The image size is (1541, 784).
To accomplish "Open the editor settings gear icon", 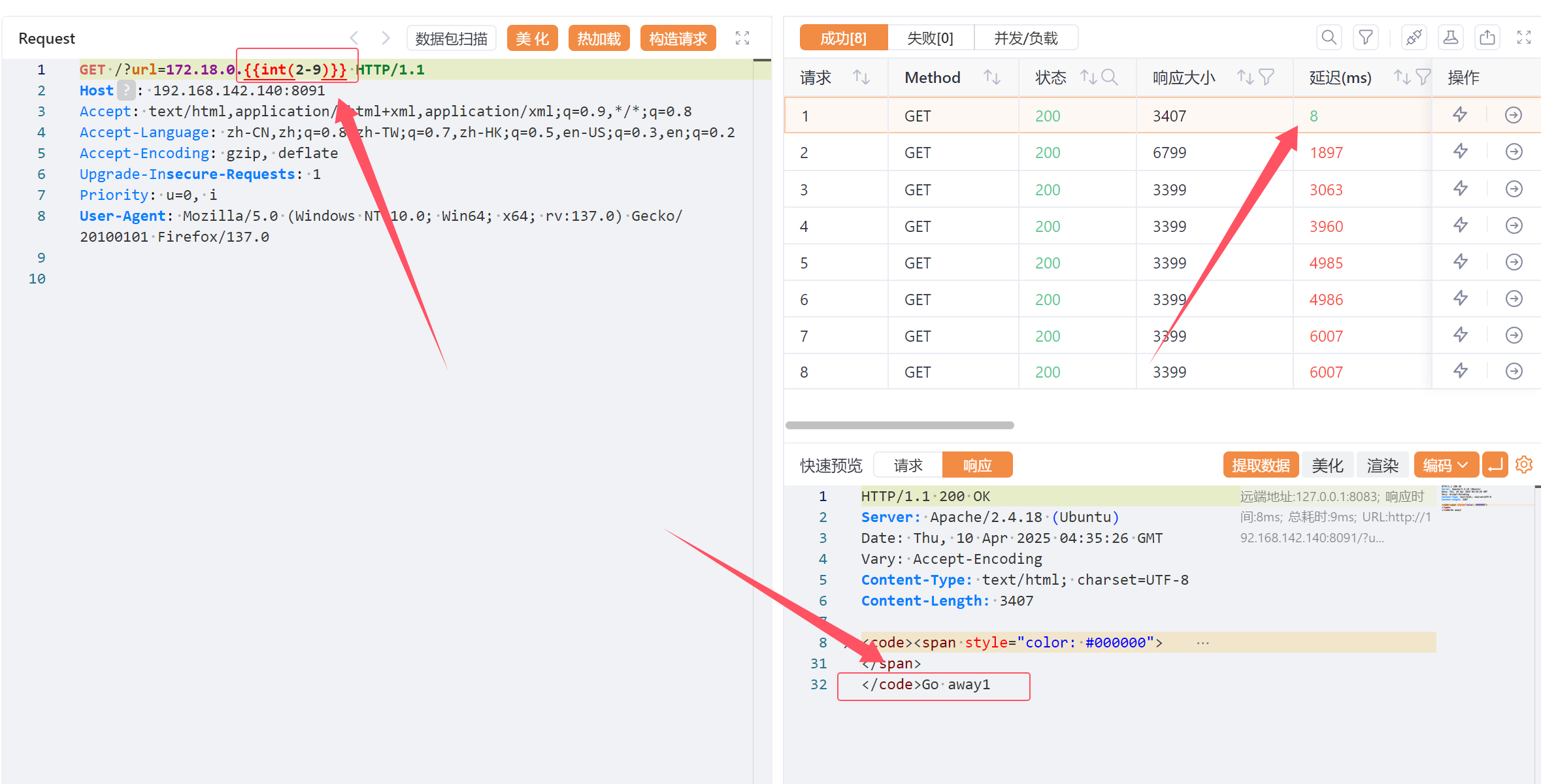I will pos(1523,465).
